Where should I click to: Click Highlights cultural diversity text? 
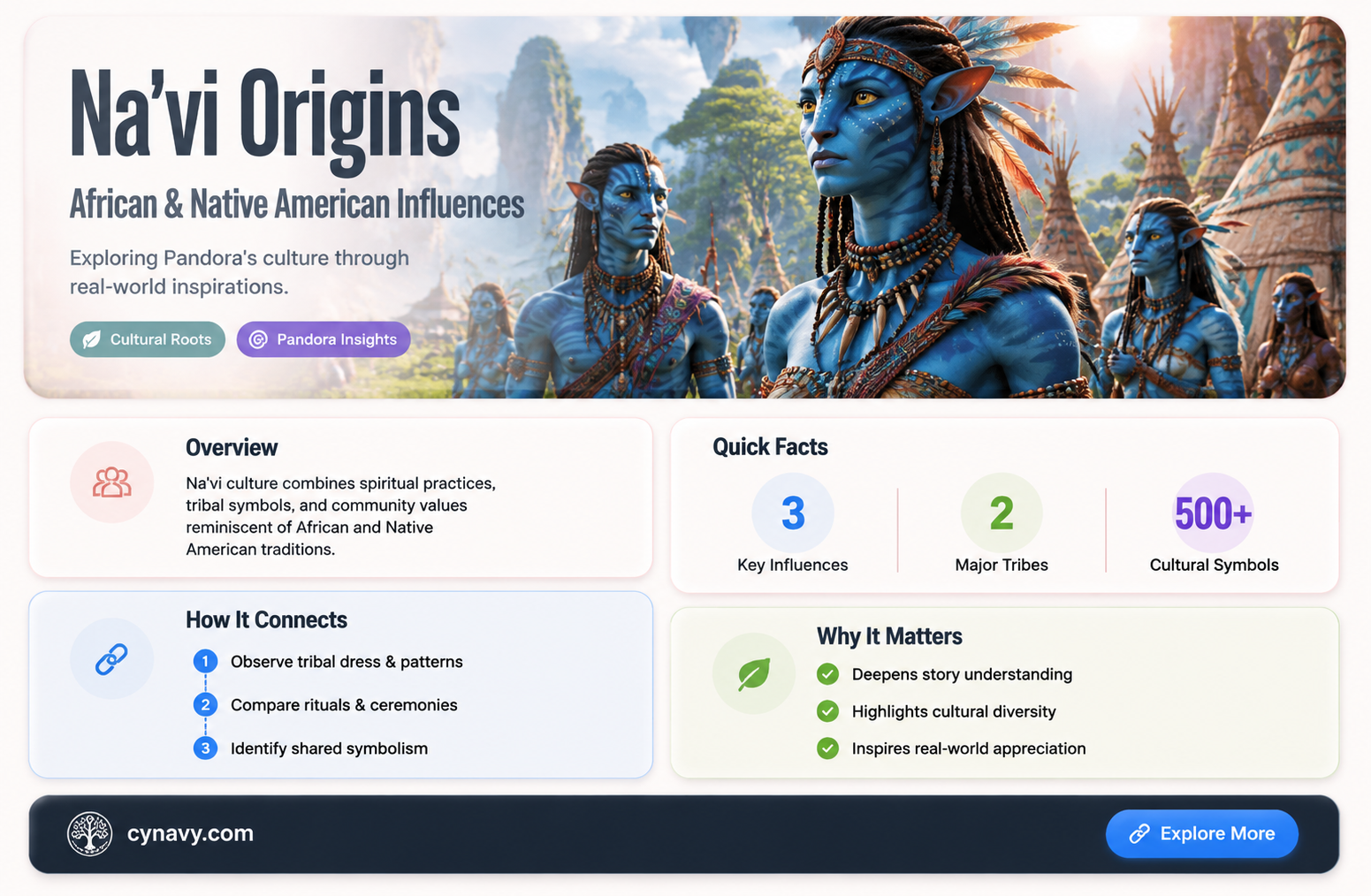pos(954,711)
